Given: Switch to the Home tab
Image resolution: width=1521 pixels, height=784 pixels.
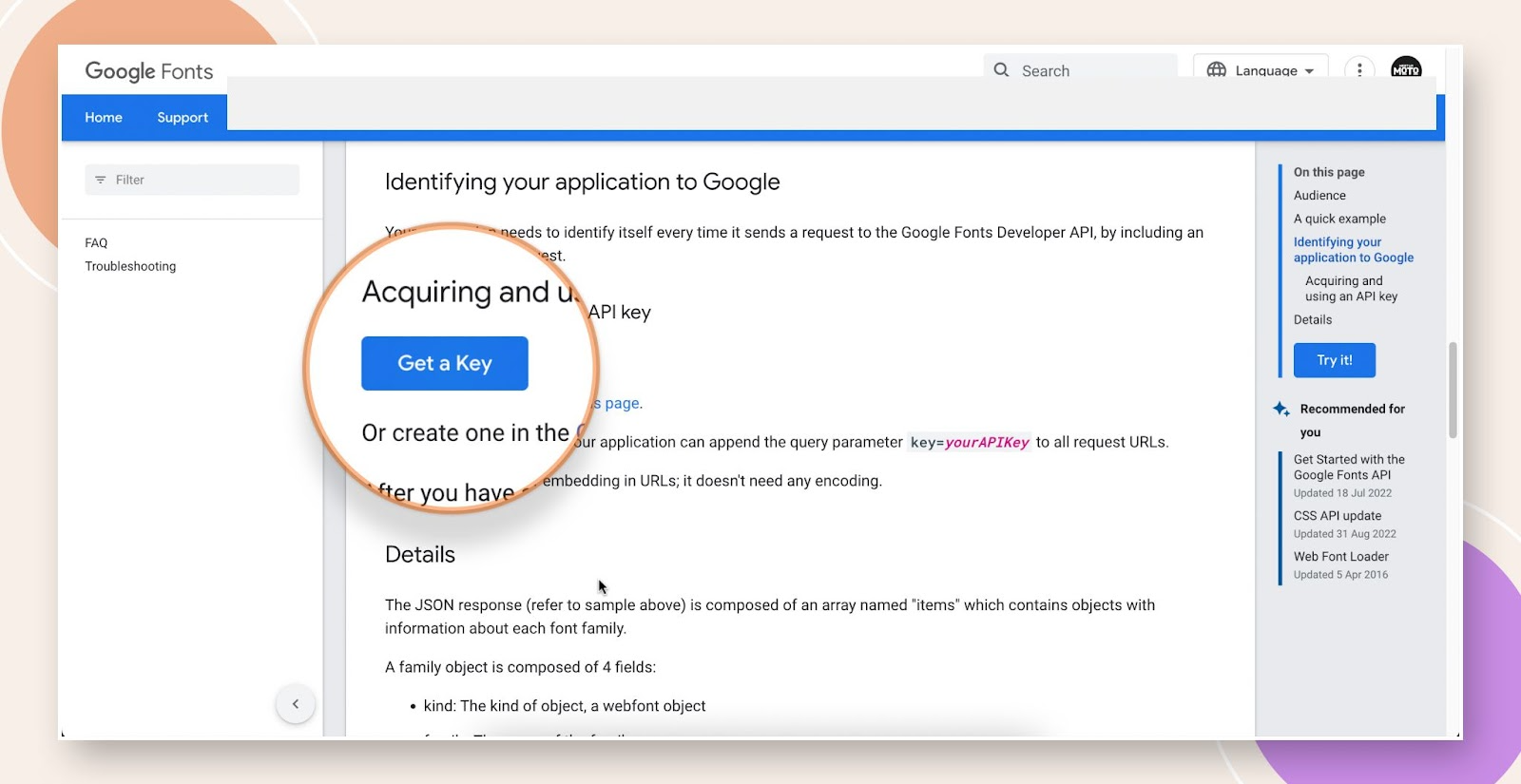Looking at the screenshot, I should coord(104,118).
